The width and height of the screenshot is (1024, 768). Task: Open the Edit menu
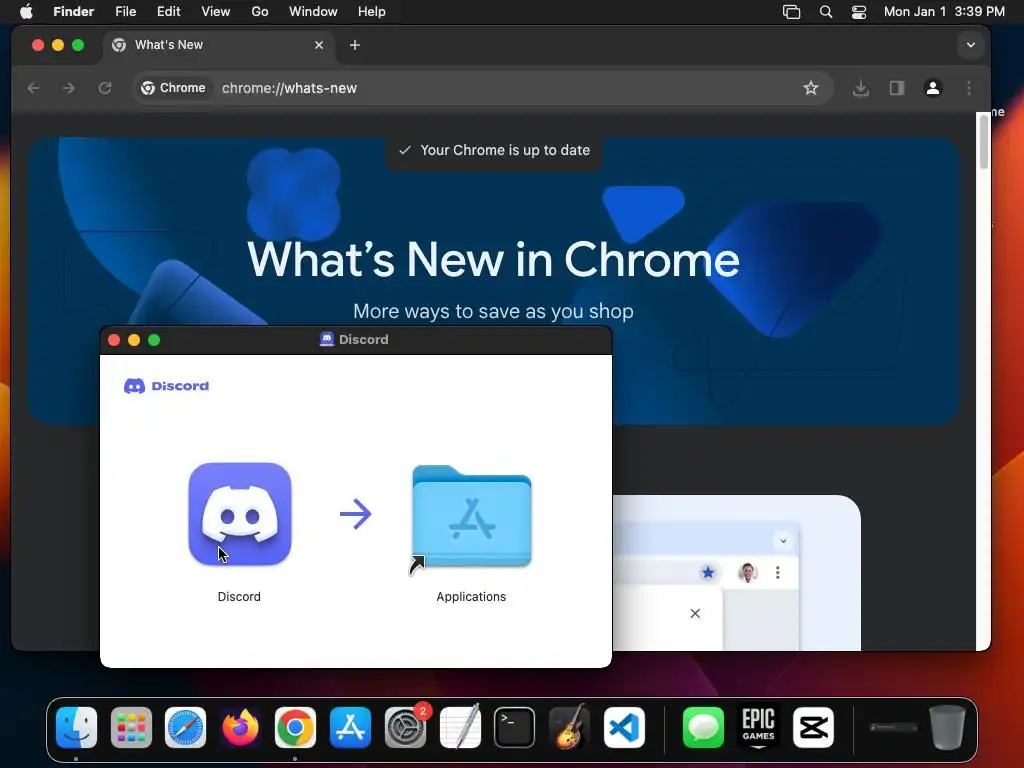tap(168, 12)
